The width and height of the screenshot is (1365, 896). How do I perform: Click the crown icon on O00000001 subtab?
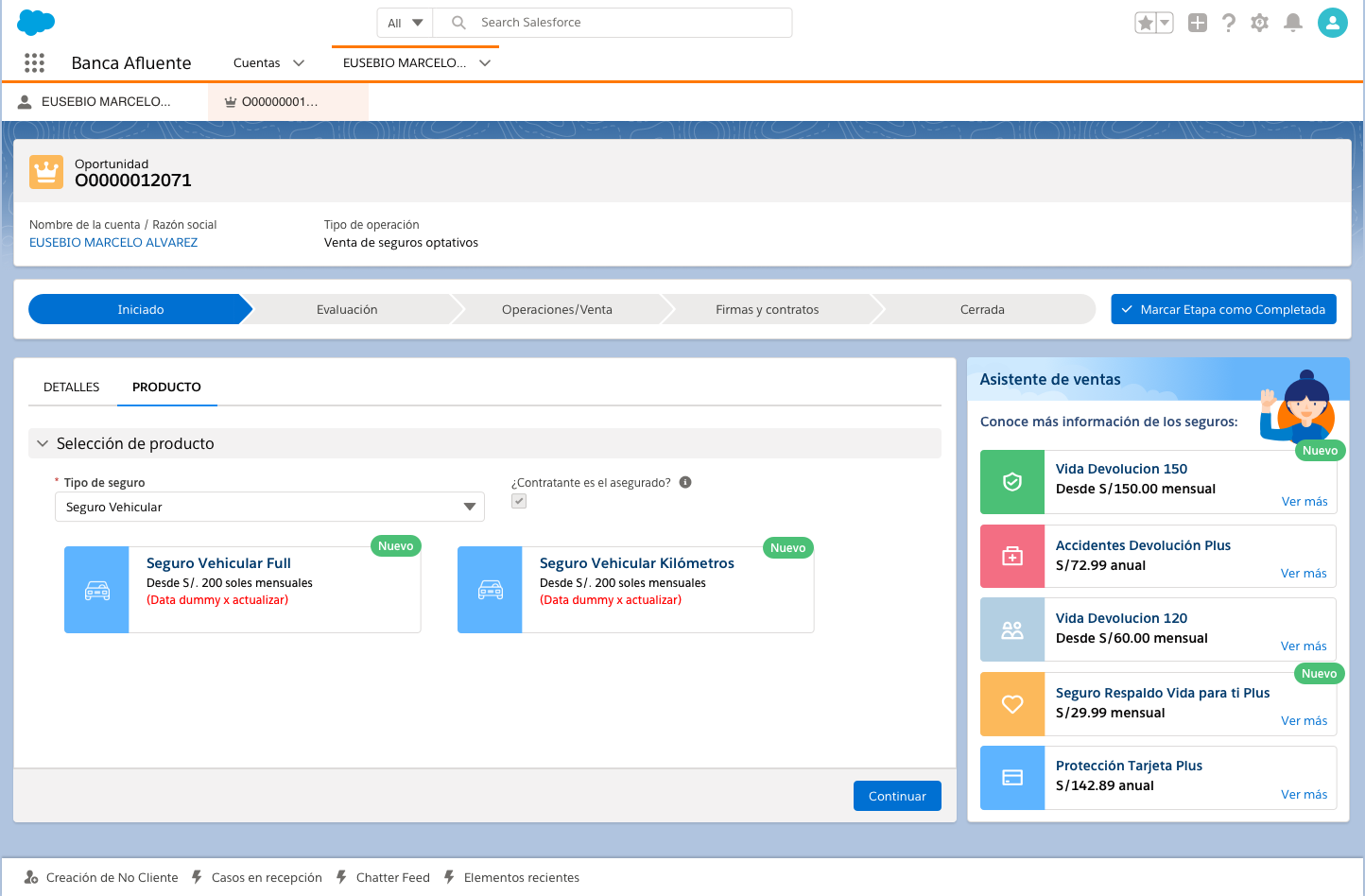(231, 102)
